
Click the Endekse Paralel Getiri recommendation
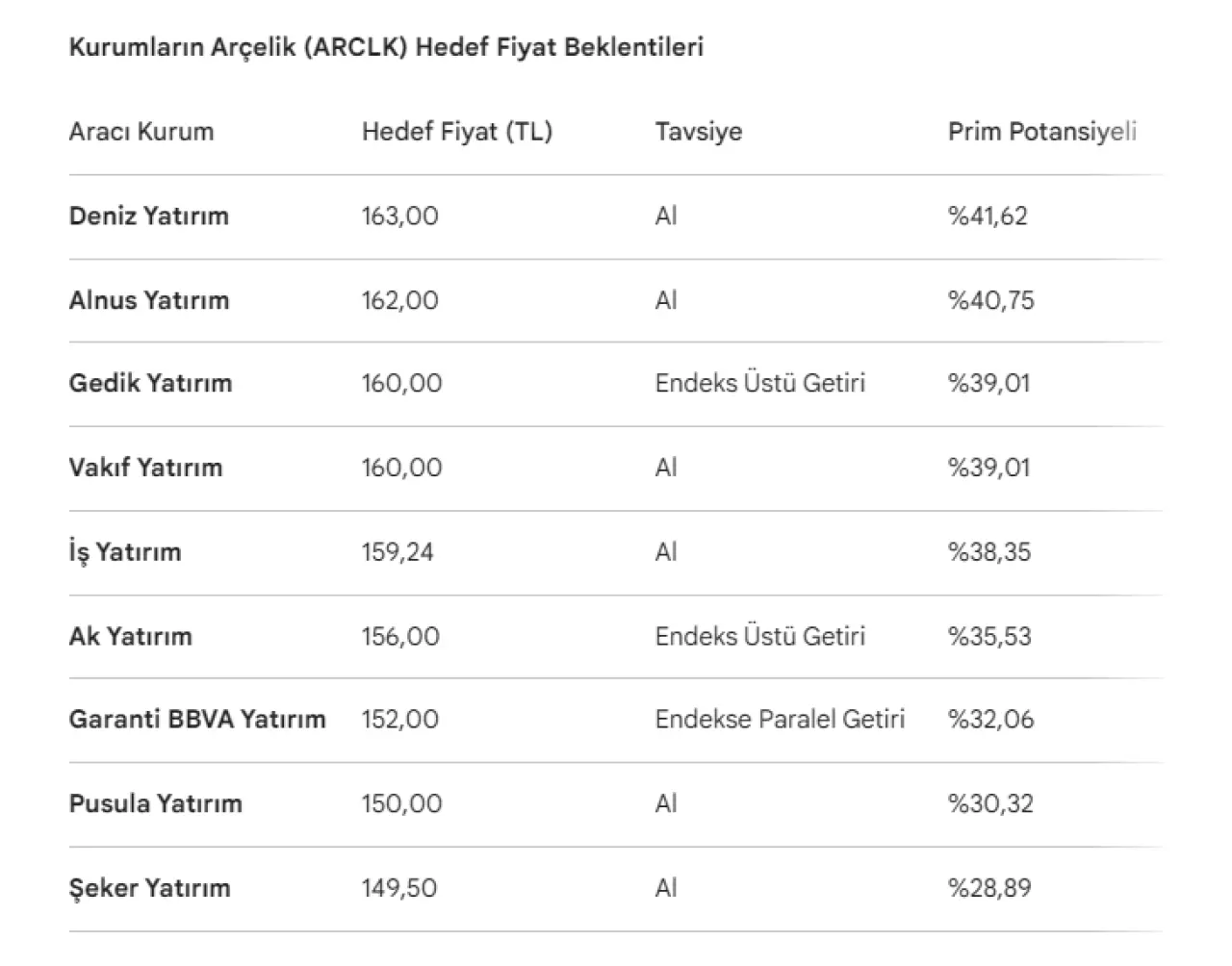point(780,719)
